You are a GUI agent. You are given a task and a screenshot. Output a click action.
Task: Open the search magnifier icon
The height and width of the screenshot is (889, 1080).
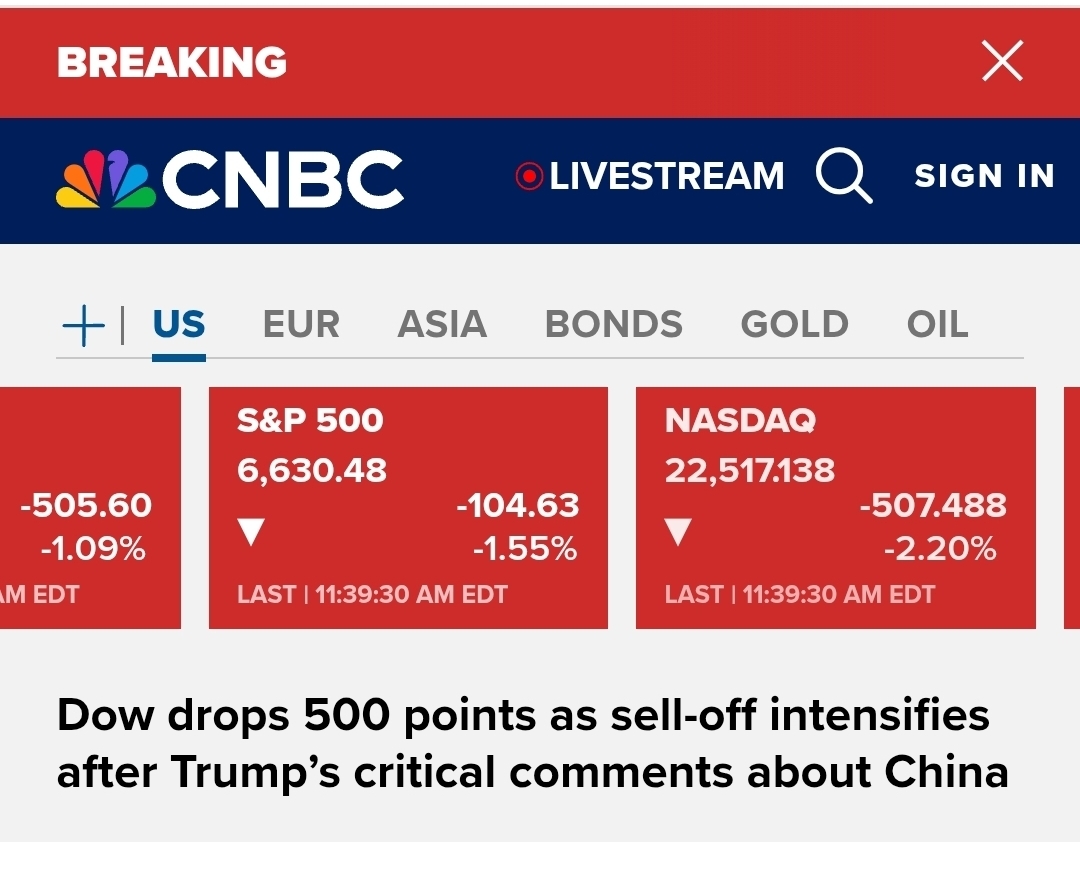coord(844,177)
